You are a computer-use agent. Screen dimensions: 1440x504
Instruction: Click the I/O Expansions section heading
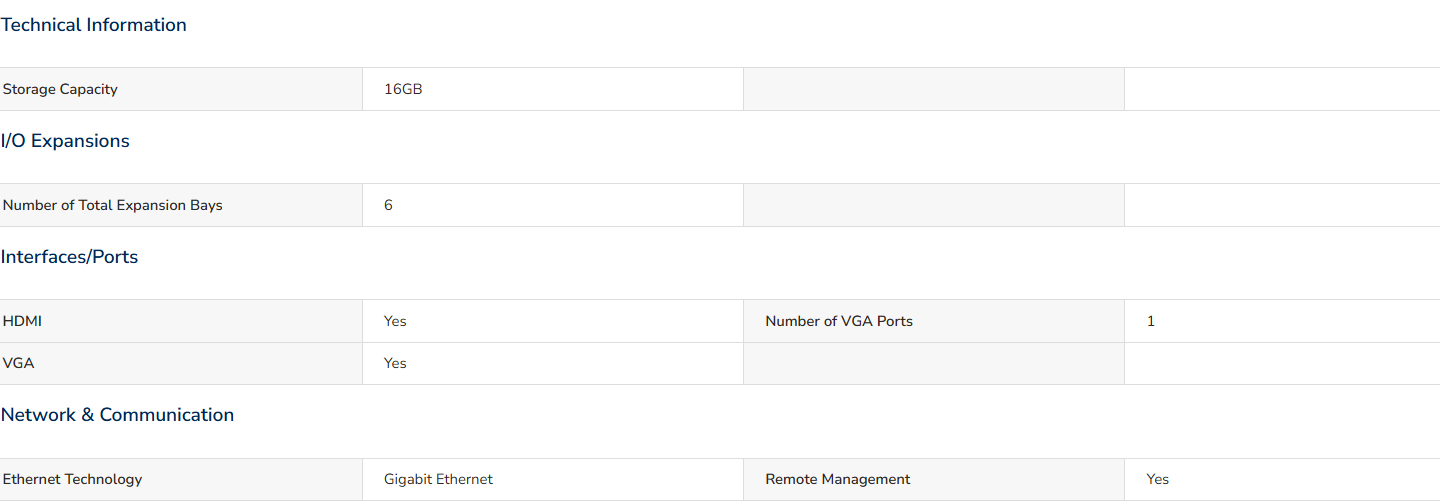(65, 141)
